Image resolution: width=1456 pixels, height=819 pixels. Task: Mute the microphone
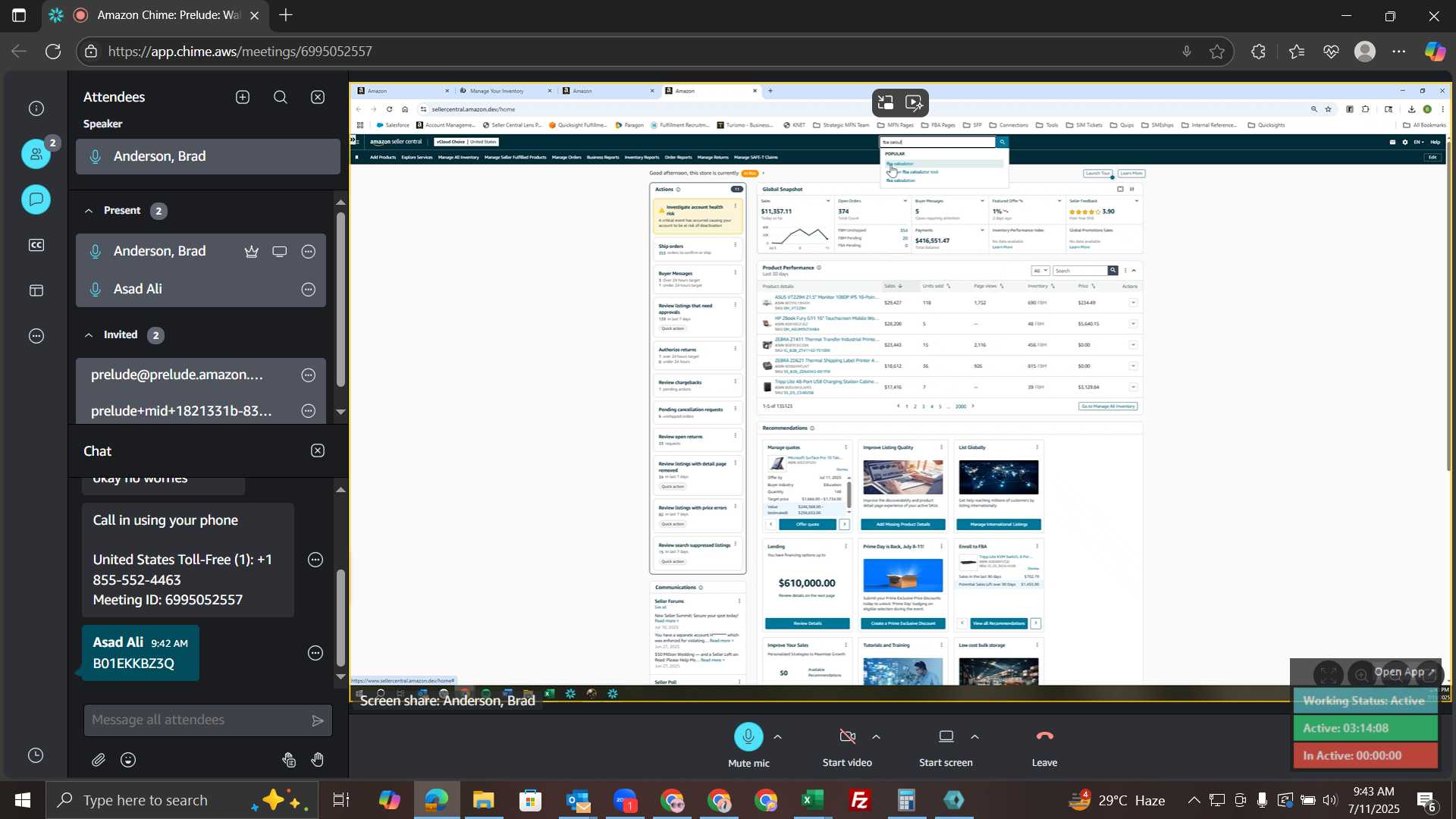748,736
